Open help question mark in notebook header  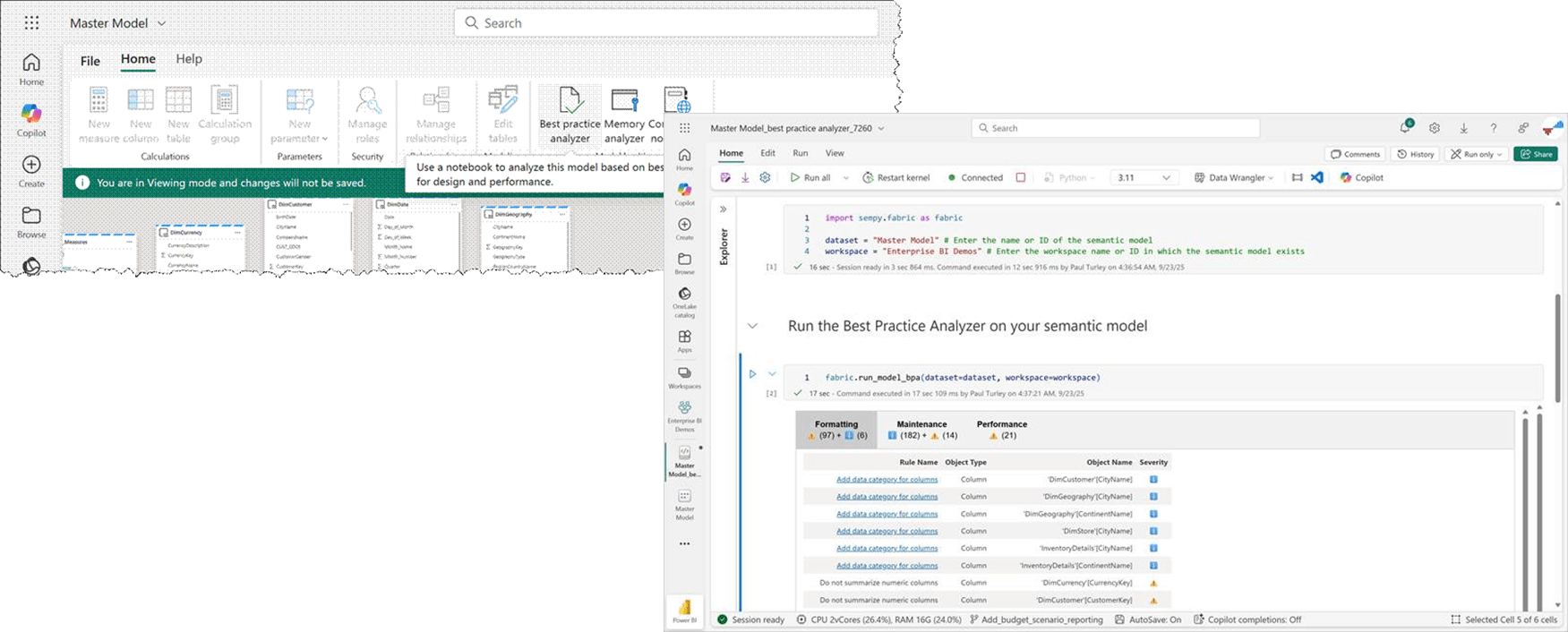tap(1493, 128)
